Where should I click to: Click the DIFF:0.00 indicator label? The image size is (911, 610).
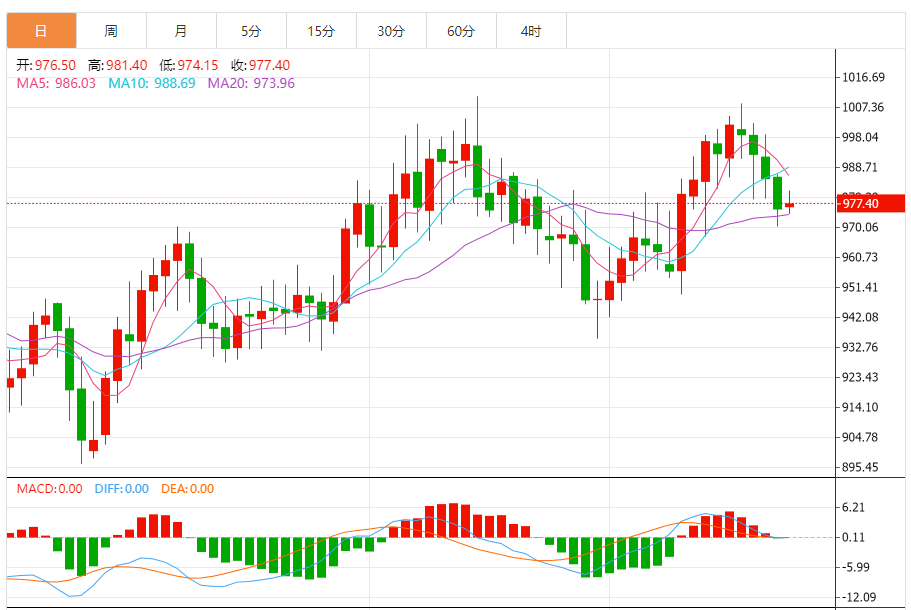click(121, 489)
